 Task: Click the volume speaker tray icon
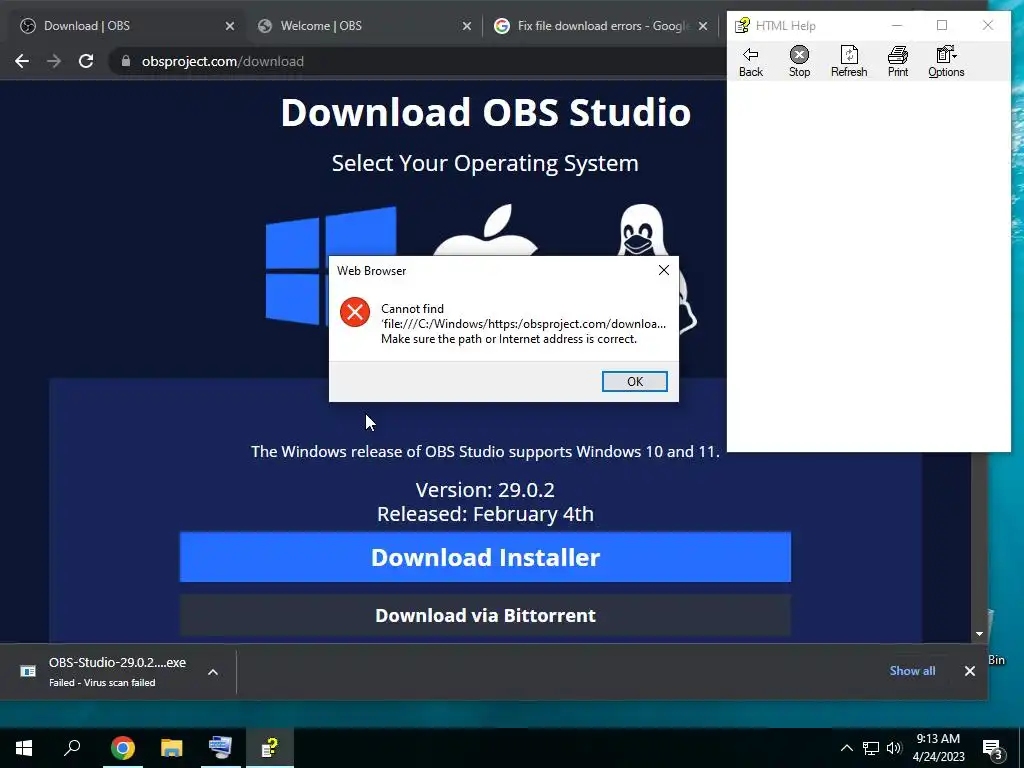(894, 748)
